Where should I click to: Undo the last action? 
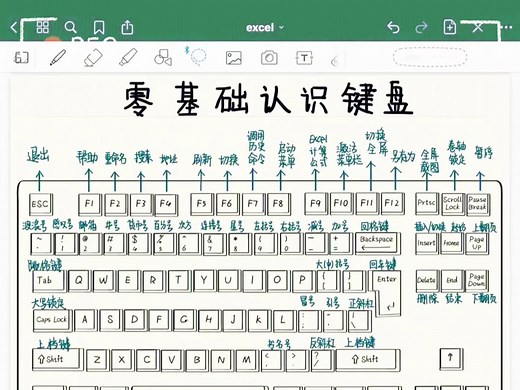(393, 27)
